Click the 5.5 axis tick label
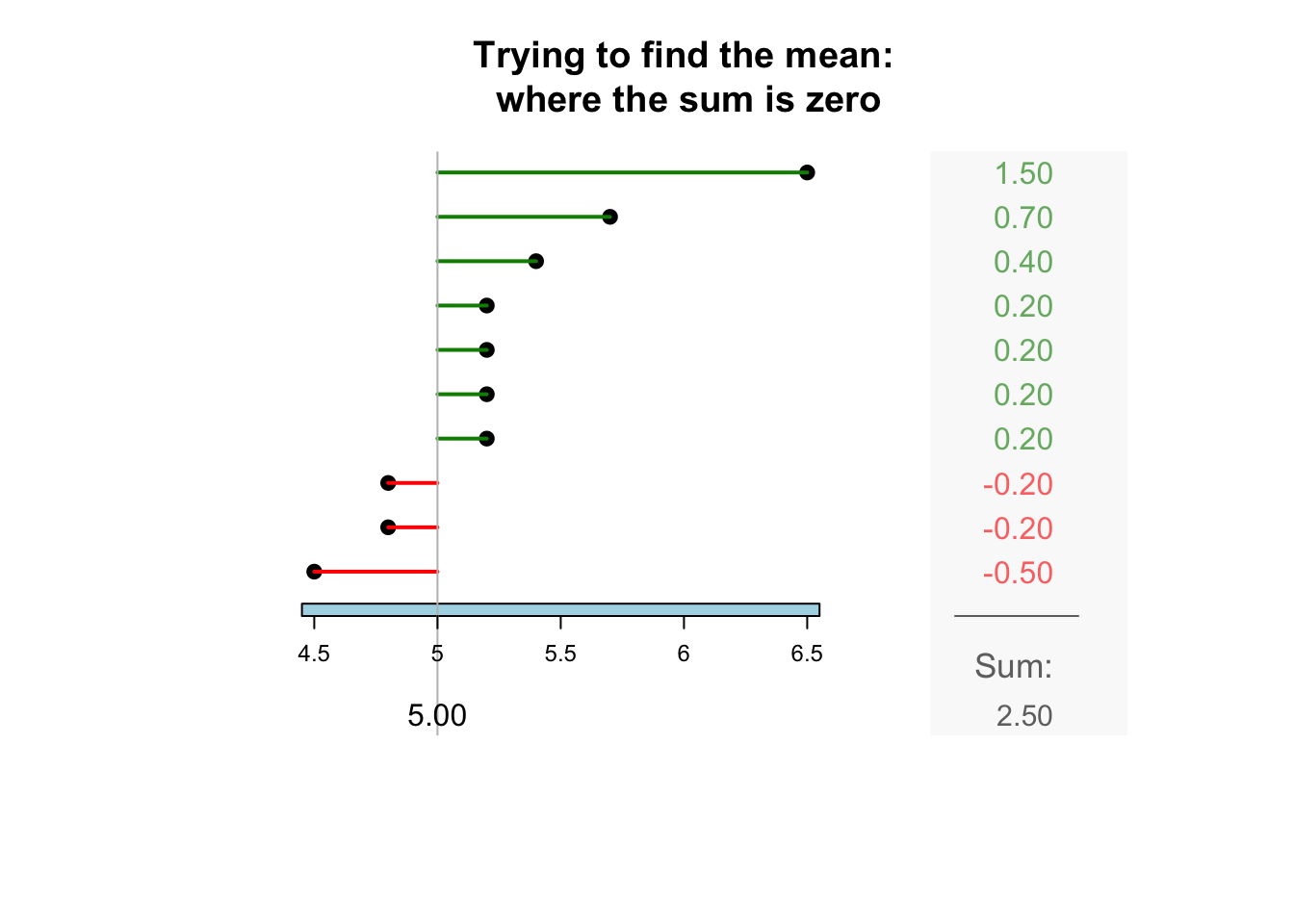 pos(560,655)
